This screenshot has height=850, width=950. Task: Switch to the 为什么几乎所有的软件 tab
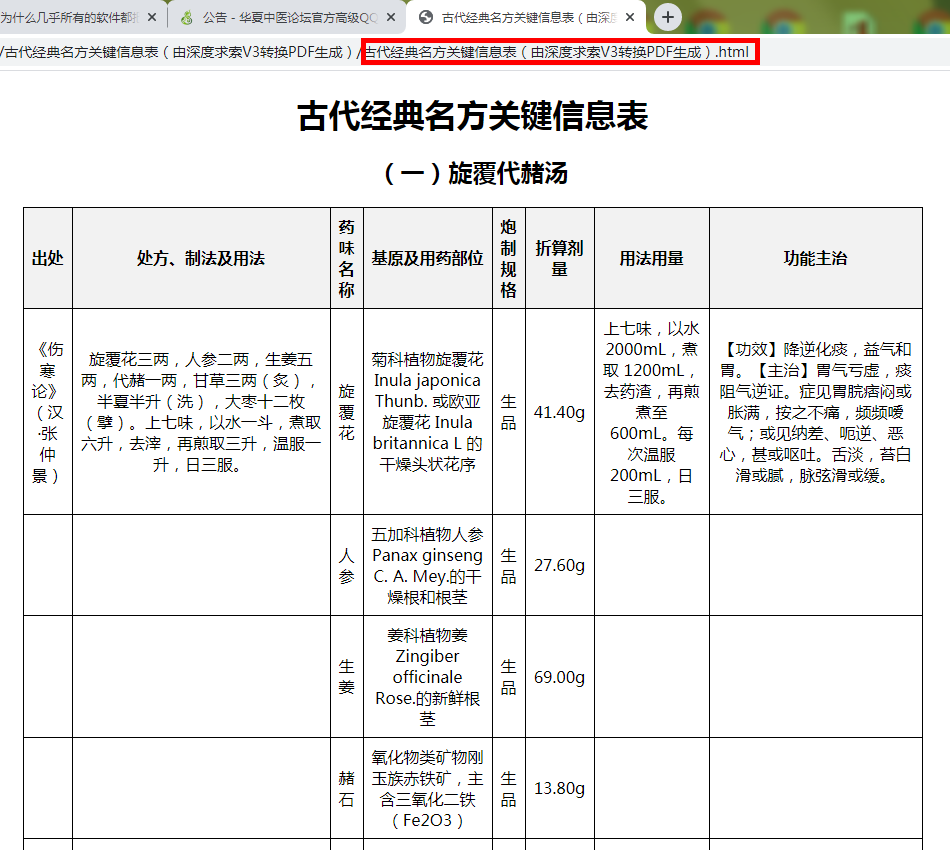[x=68, y=17]
